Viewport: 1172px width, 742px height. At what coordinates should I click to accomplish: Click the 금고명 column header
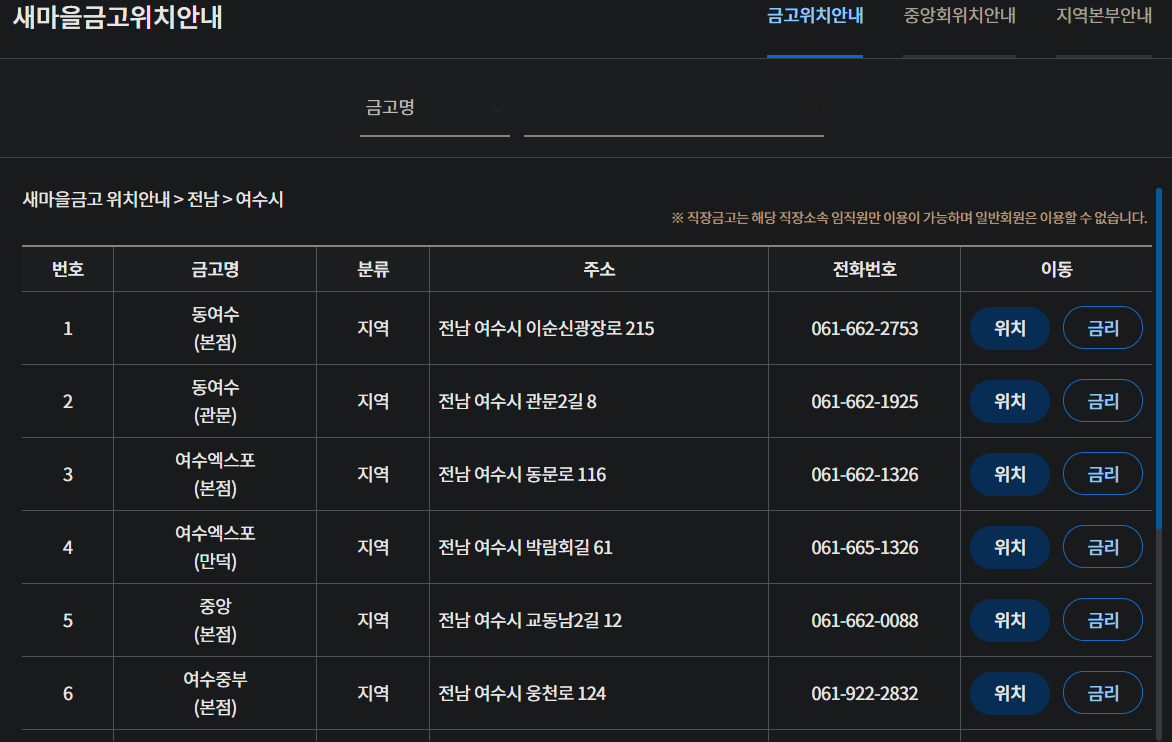tap(215, 269)
